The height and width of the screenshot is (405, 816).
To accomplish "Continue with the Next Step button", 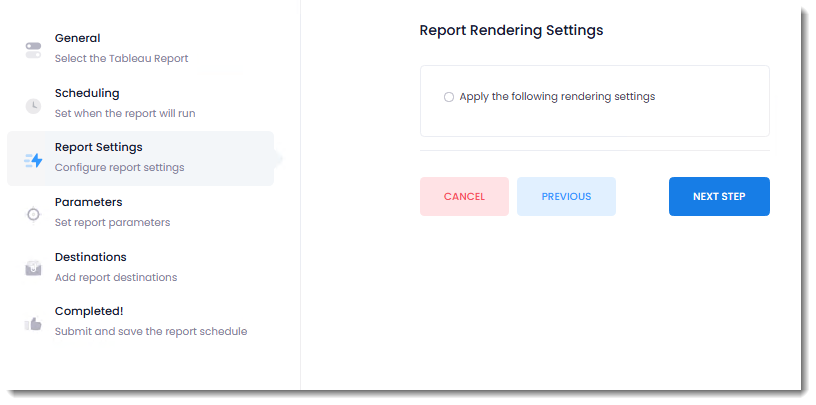I will pyautogui.click(x=719, y=197).
